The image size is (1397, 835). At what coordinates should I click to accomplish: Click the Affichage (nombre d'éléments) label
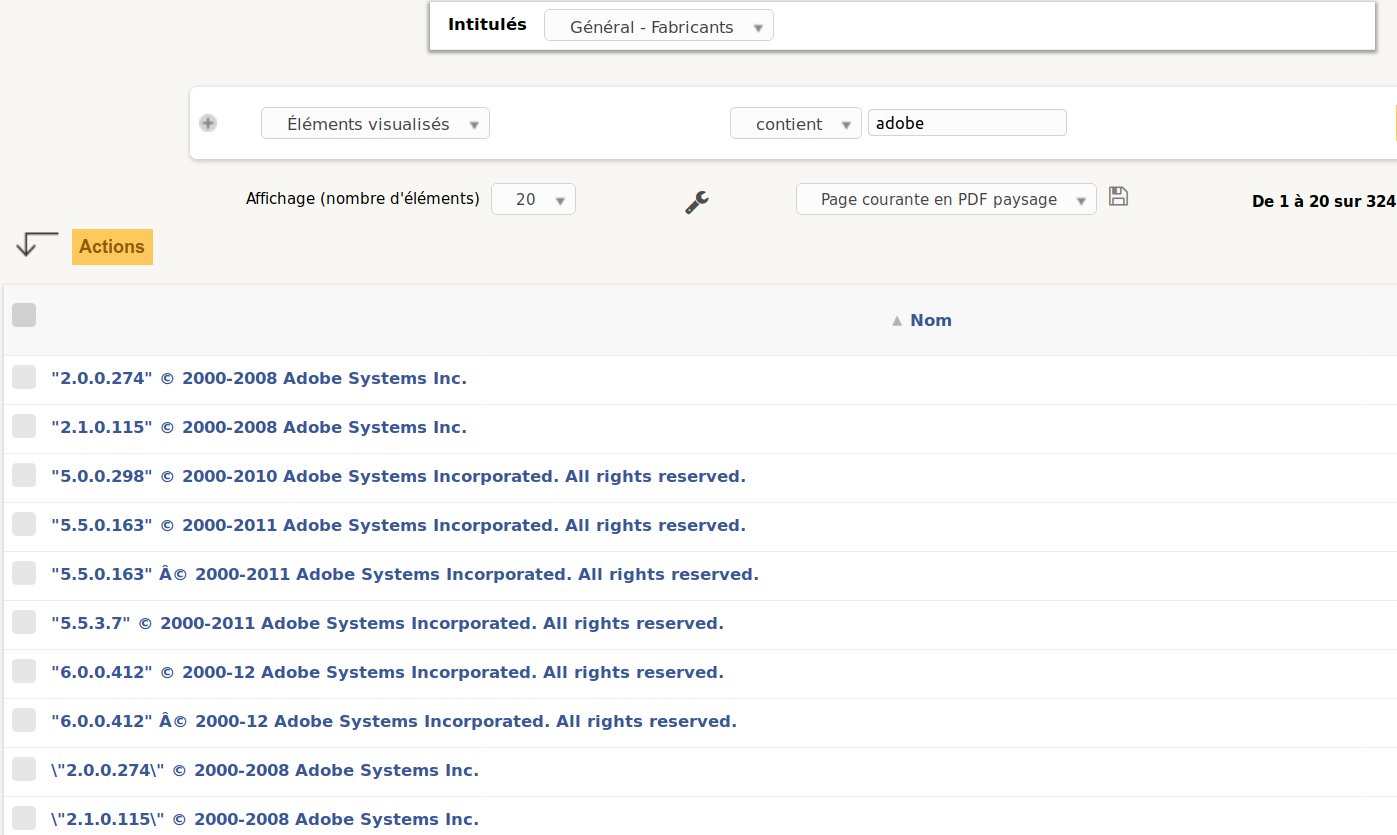coord(363,198)
